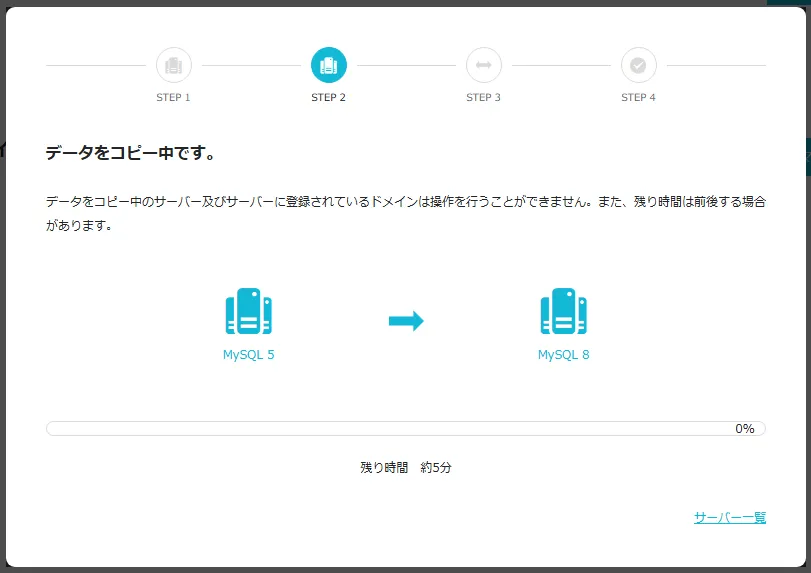This screenshot has height=573, width=811.
Task: Click the 残り時間 約5分 remaining time text
Action: (405, 467)
